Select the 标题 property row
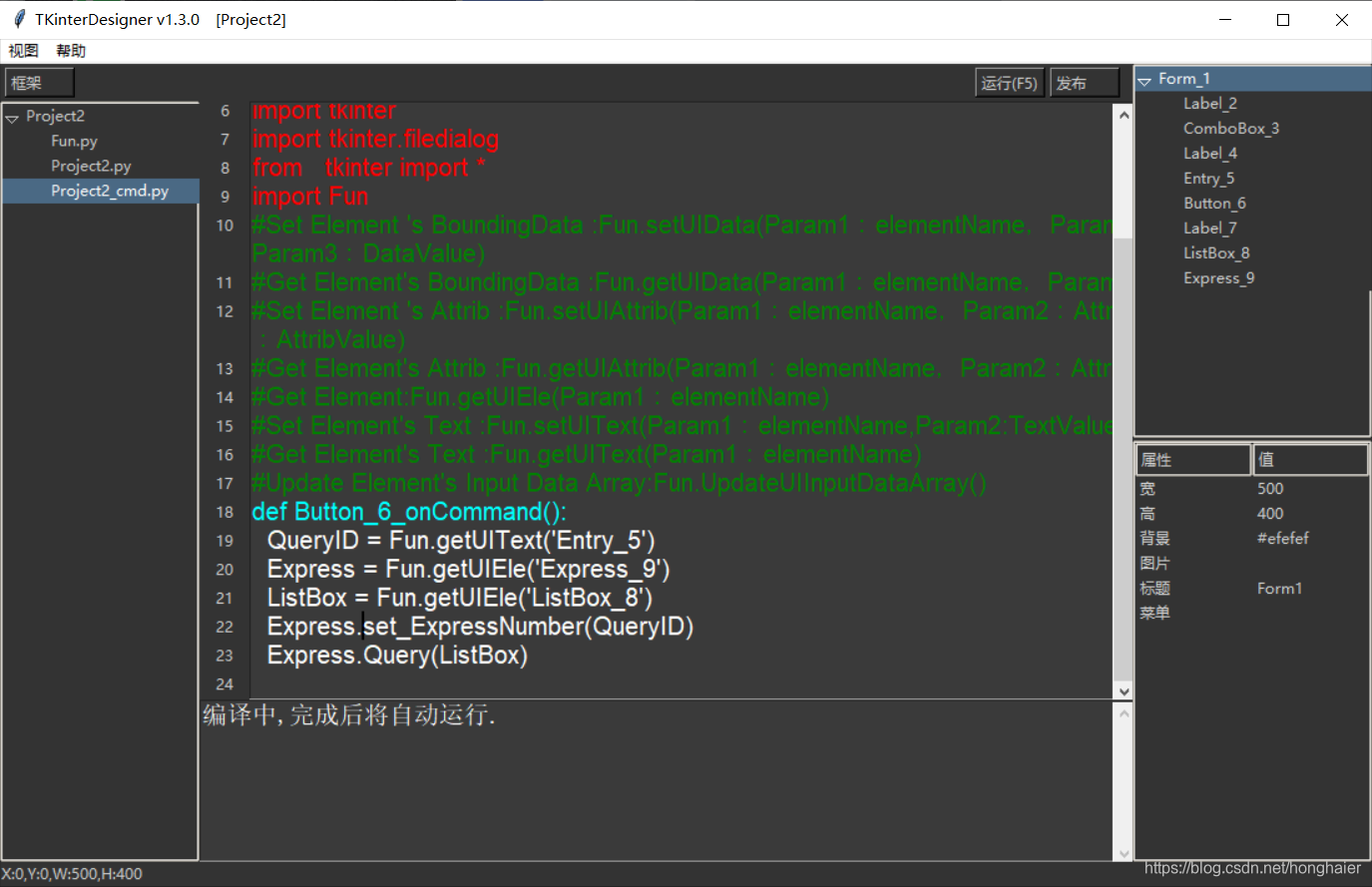The image size is (1372, 887). (x=1251, y=589)
